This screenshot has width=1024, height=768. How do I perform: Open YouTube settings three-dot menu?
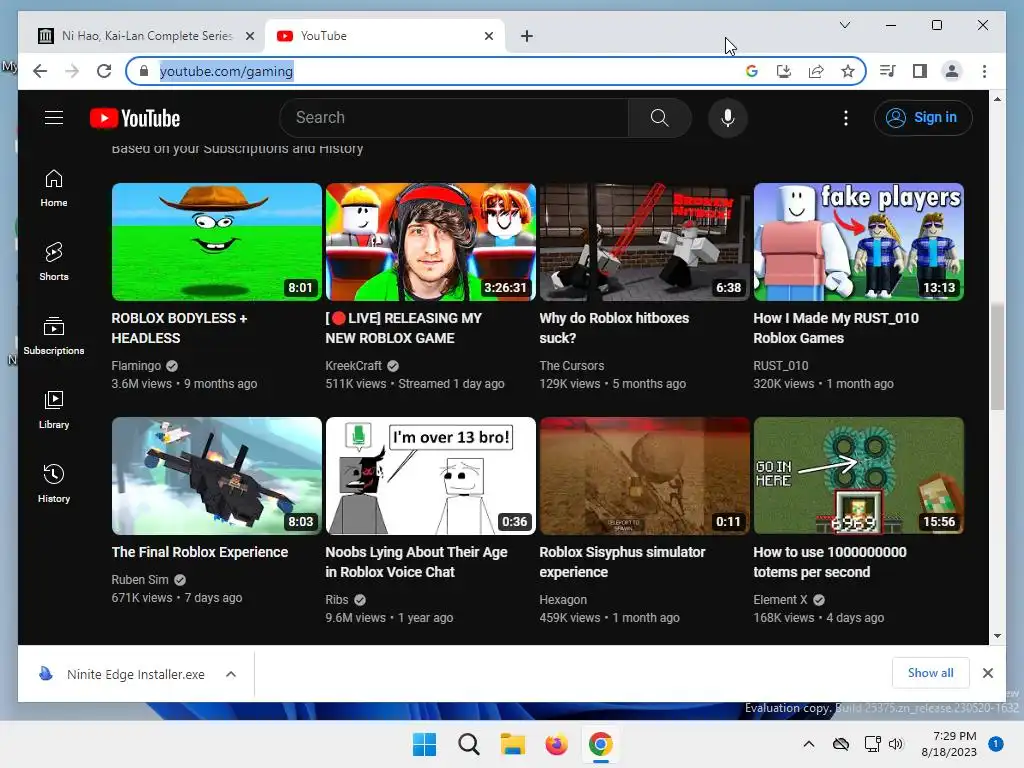pos(846,118)
